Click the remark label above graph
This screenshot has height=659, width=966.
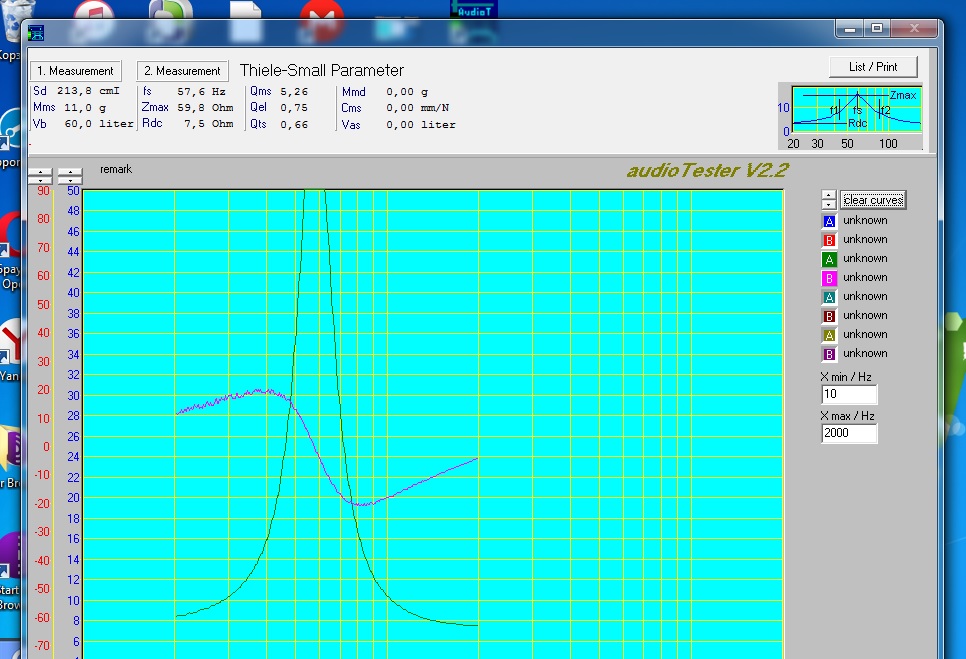pos(116,169)
